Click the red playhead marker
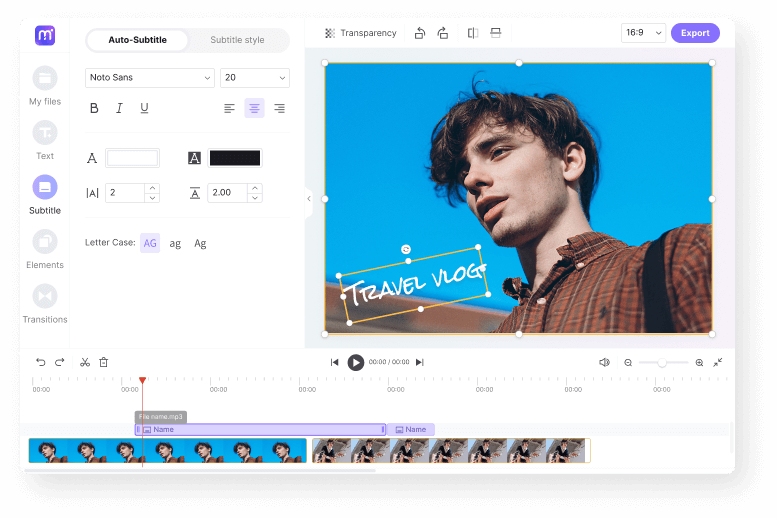 pyautogui.click(x=142, y=380)
